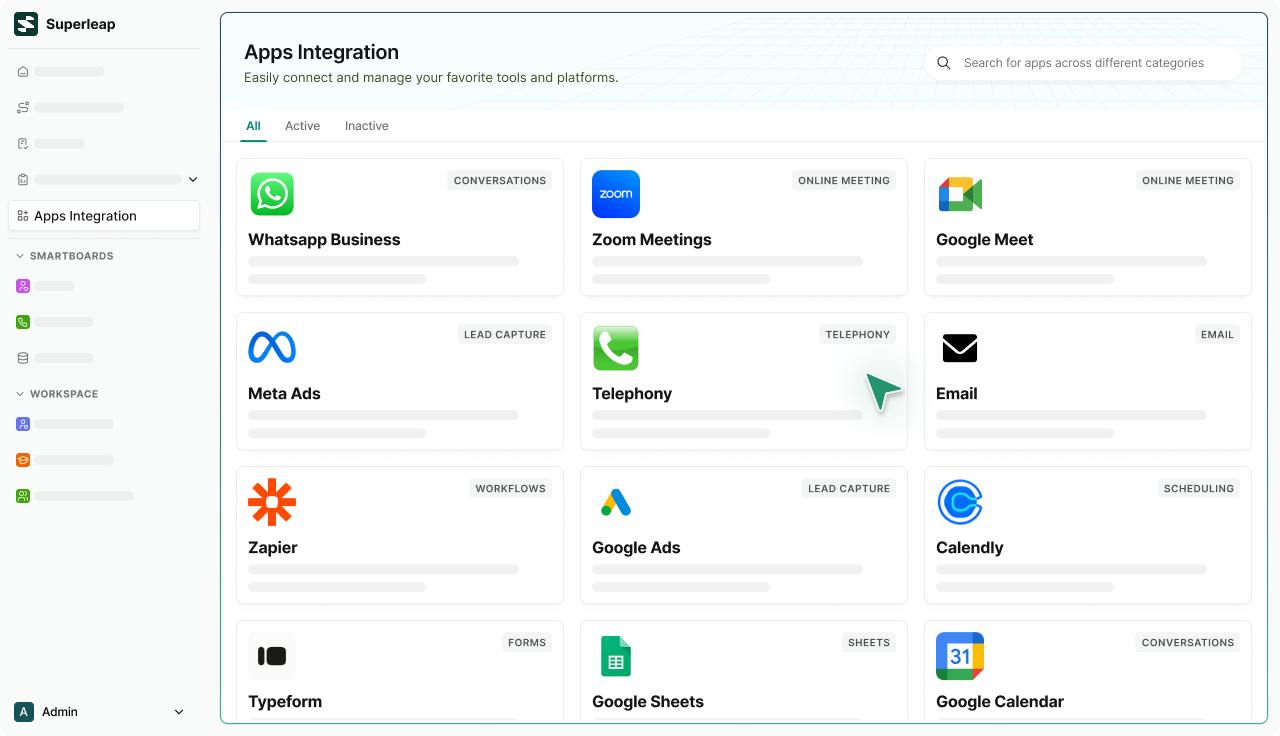Open the Email card title
This screenshot has width=1280, height=736.
[x=957, y=394]
